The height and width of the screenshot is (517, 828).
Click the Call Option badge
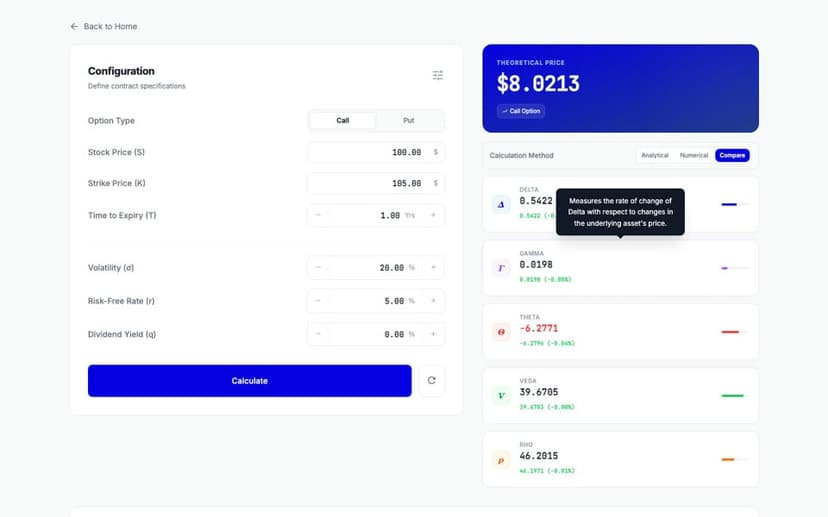(521, 111)
